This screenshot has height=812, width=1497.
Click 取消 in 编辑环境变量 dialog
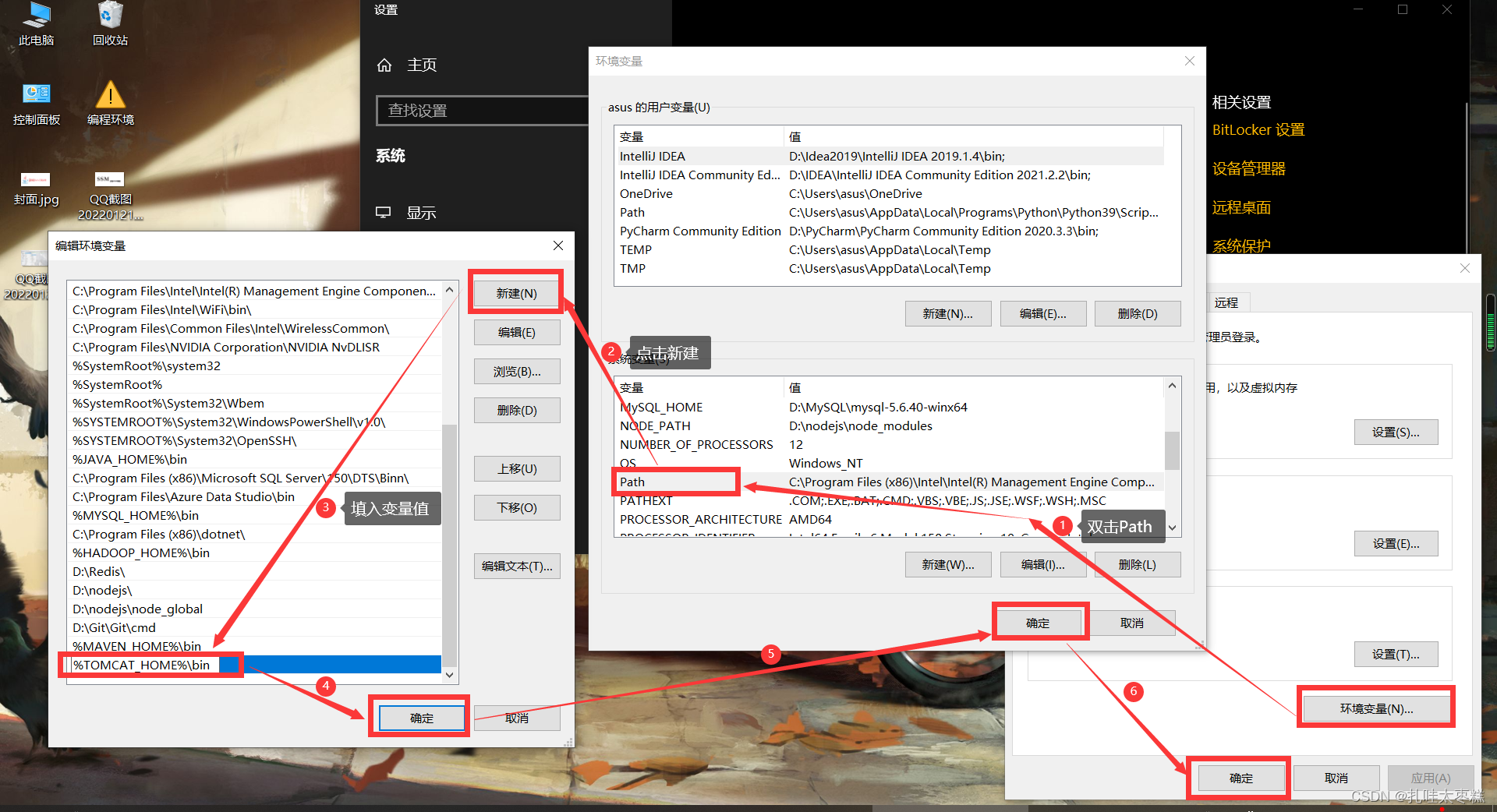[516, 718]
